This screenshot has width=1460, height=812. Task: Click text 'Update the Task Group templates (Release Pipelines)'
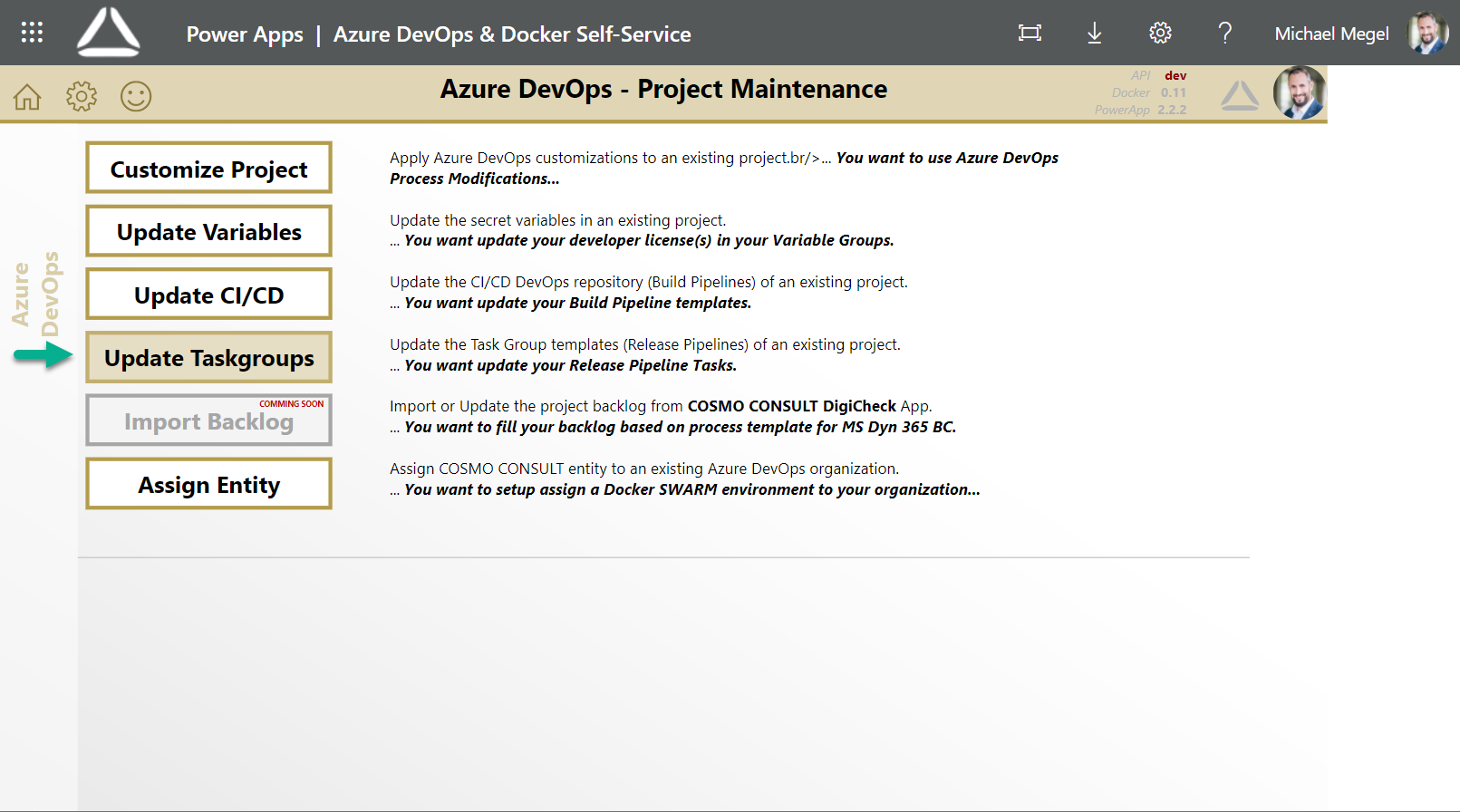pos(569,344)
